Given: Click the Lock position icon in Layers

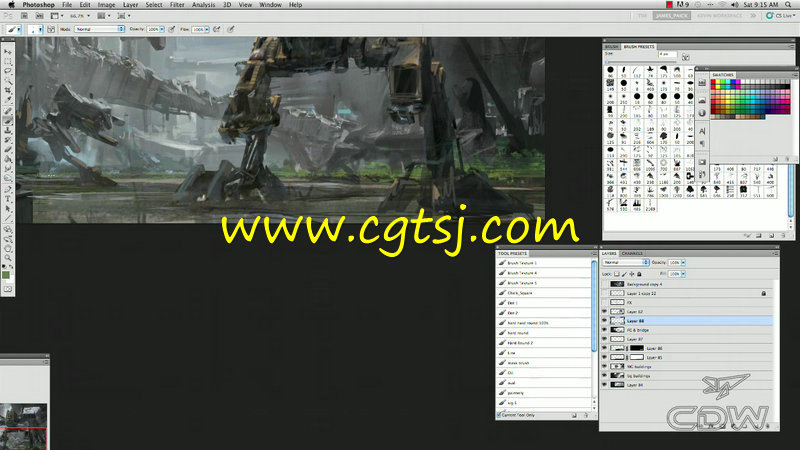Looking at the screenshot, I should pos(632,274).
